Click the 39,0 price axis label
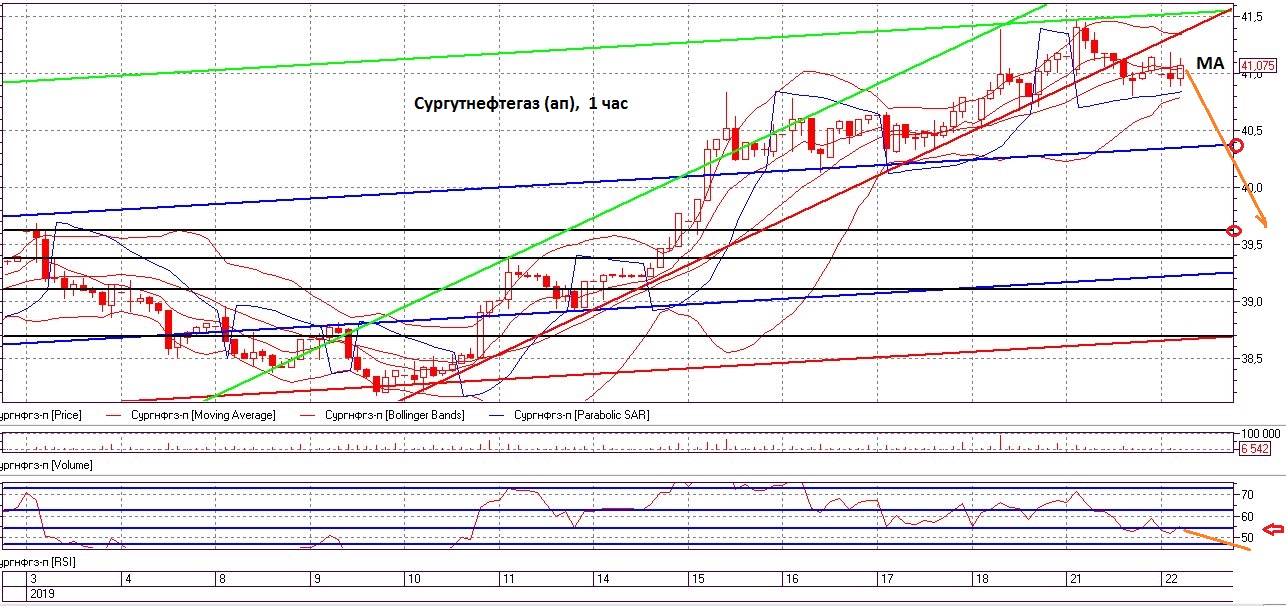 1250,302
